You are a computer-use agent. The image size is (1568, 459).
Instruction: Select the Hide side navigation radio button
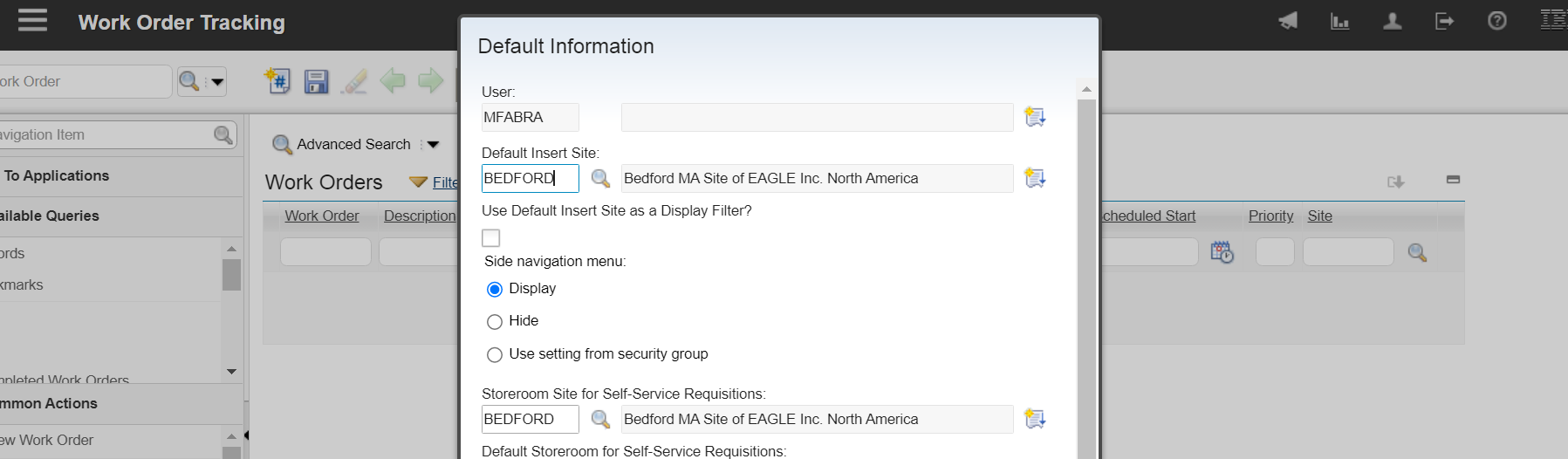(495, 322)
